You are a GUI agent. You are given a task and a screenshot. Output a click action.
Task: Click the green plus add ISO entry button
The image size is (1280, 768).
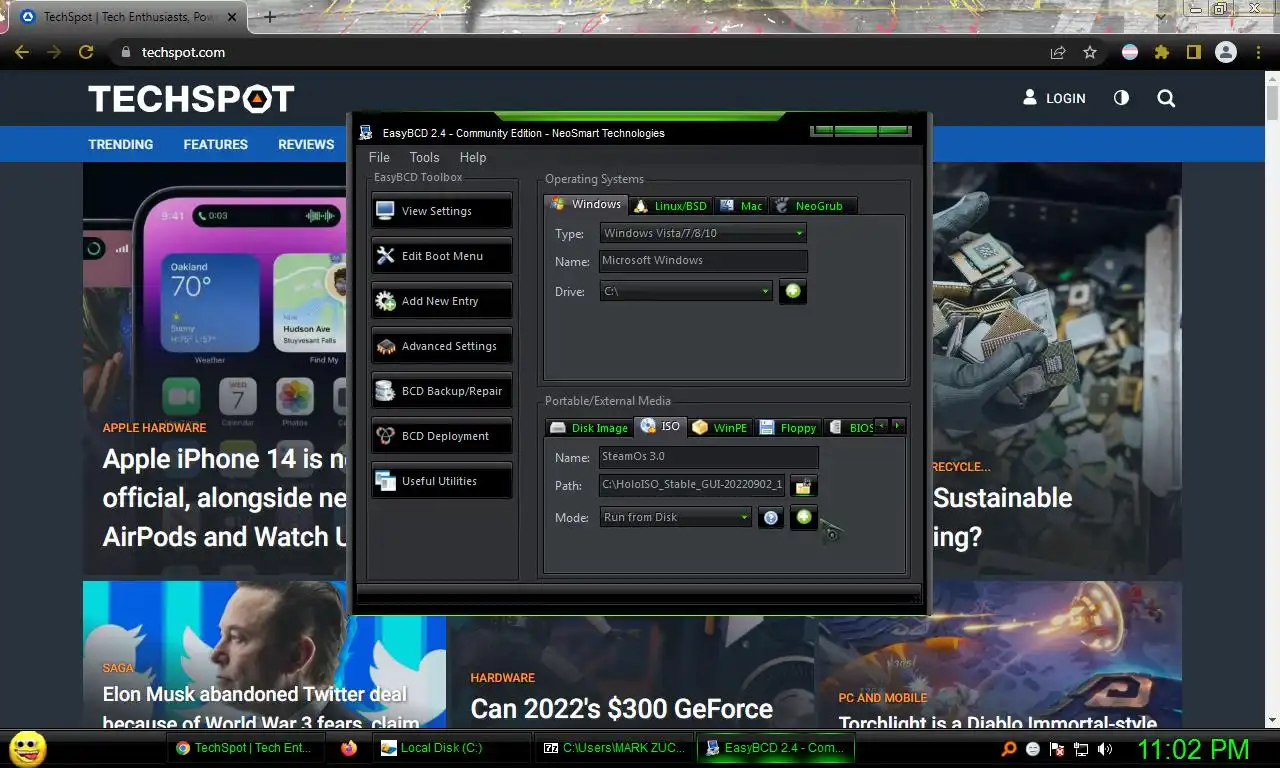point(804,517)
